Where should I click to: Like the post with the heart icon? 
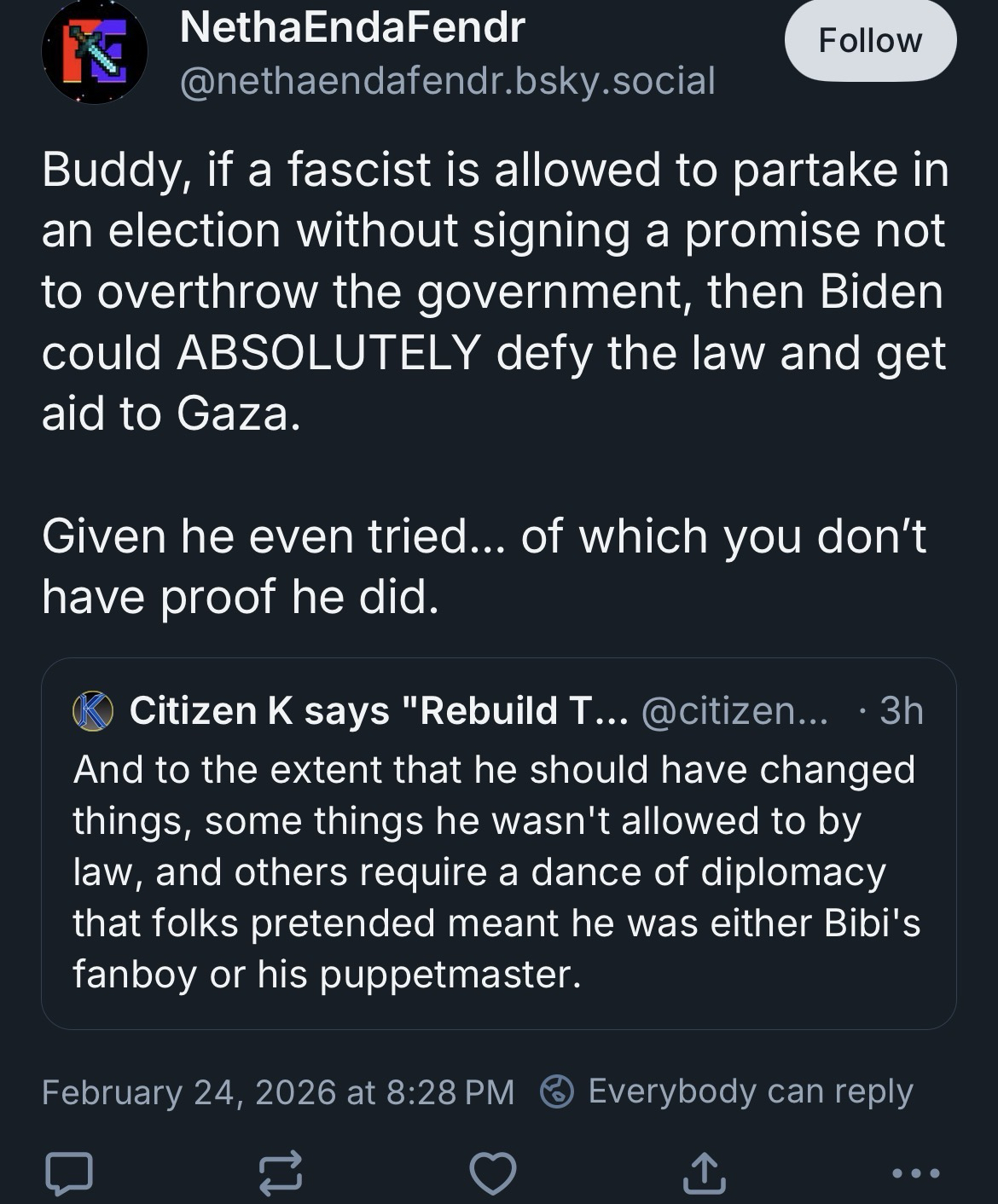coord(493,1172)
